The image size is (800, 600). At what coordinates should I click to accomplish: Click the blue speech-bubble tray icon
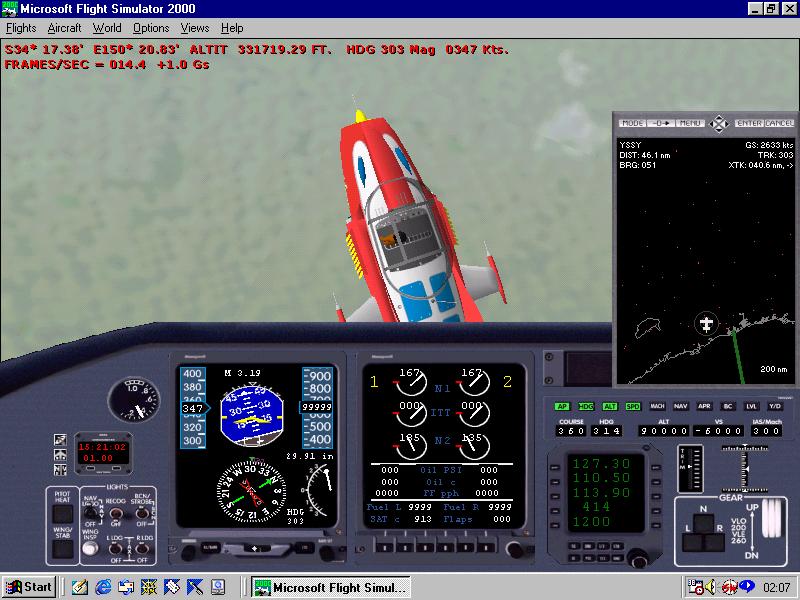746,587
